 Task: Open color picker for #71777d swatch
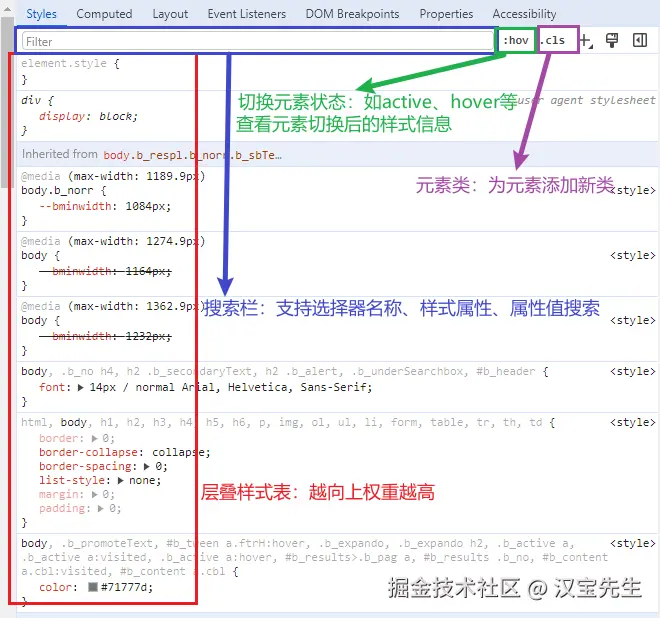pyautogui.click(x=93, y=587)
